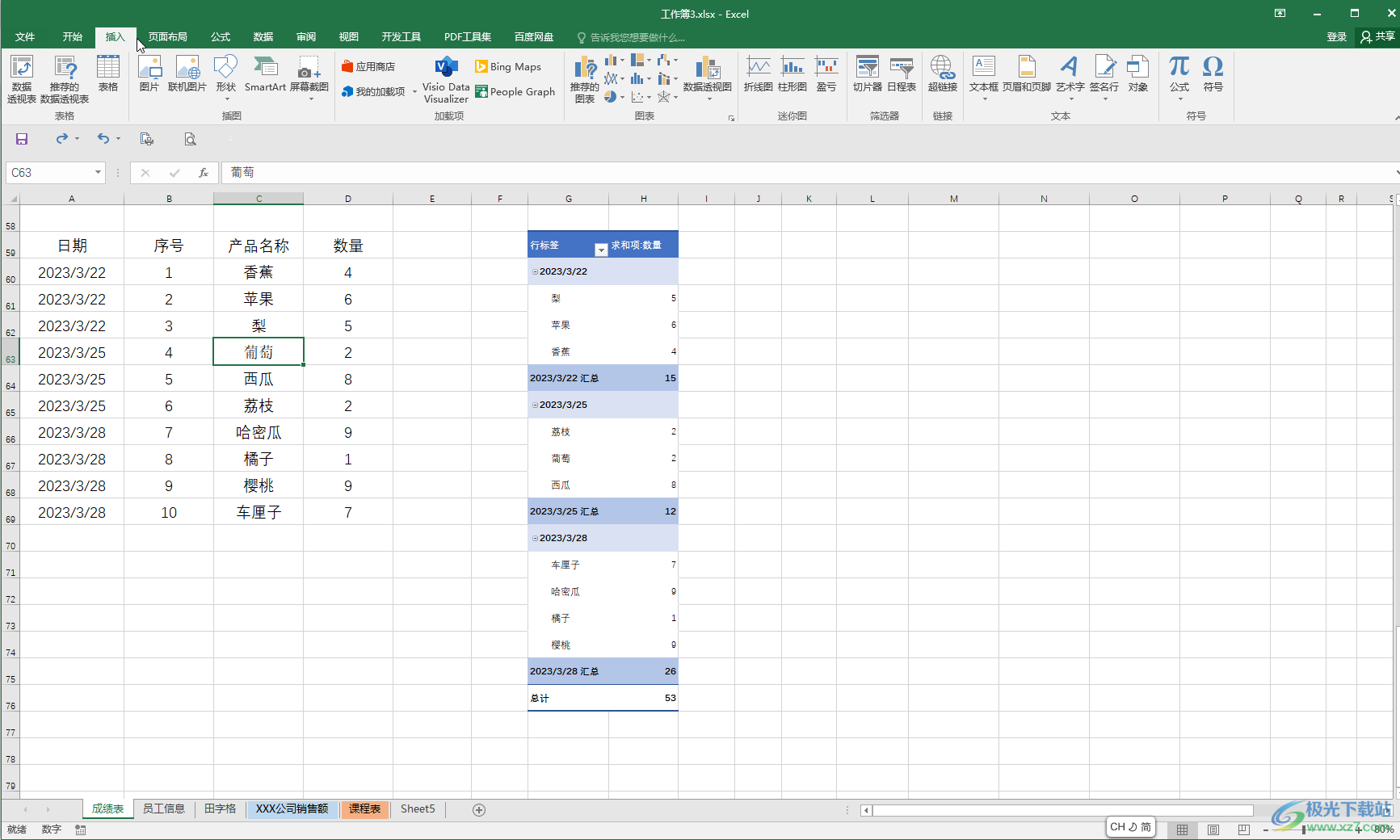Open print preview from quick access toolbar
The height and width of the screenshot is (840, 1400).
(x=190, y=139)
